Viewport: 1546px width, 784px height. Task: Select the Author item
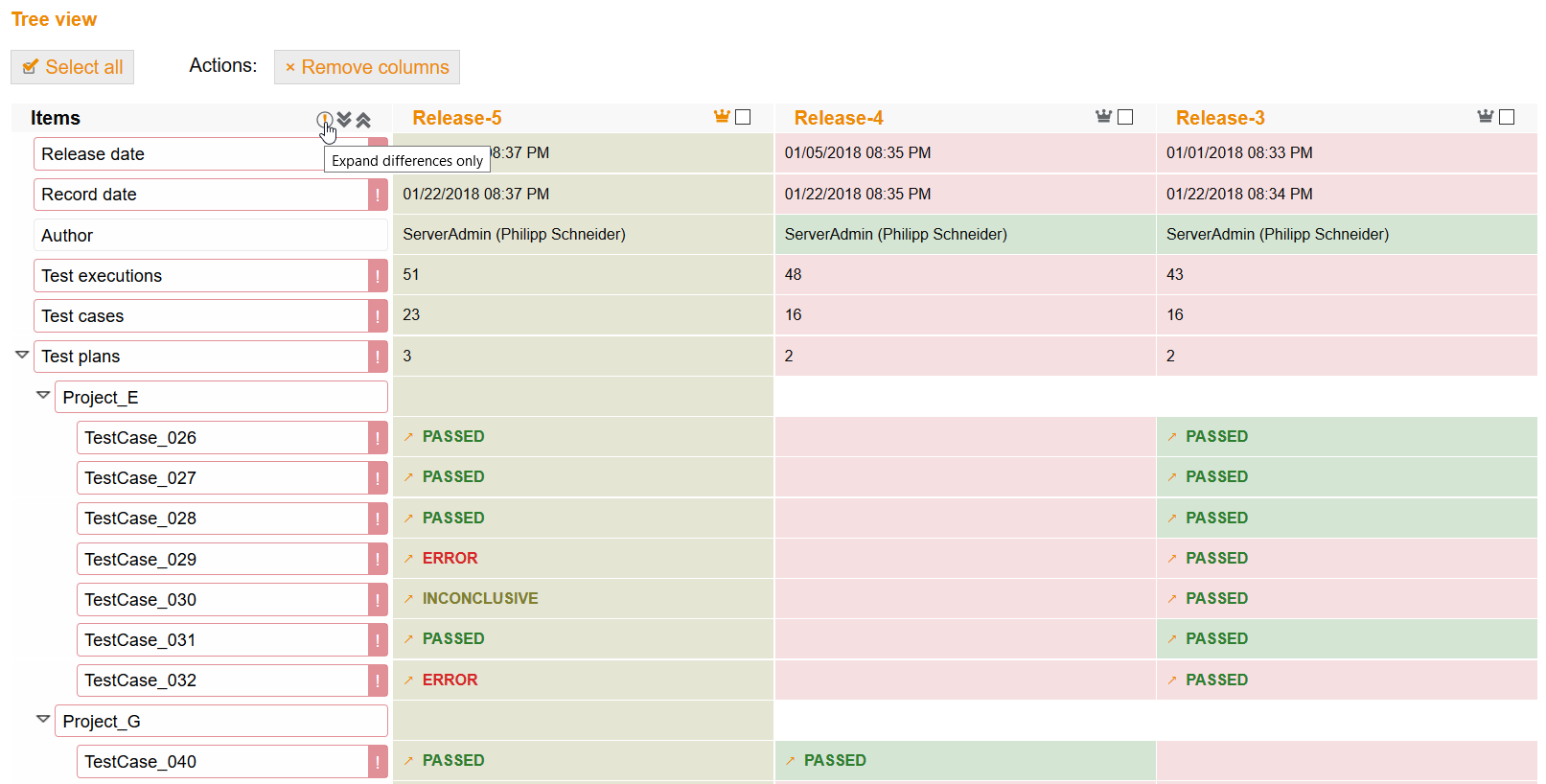click(x=211, y=236)
